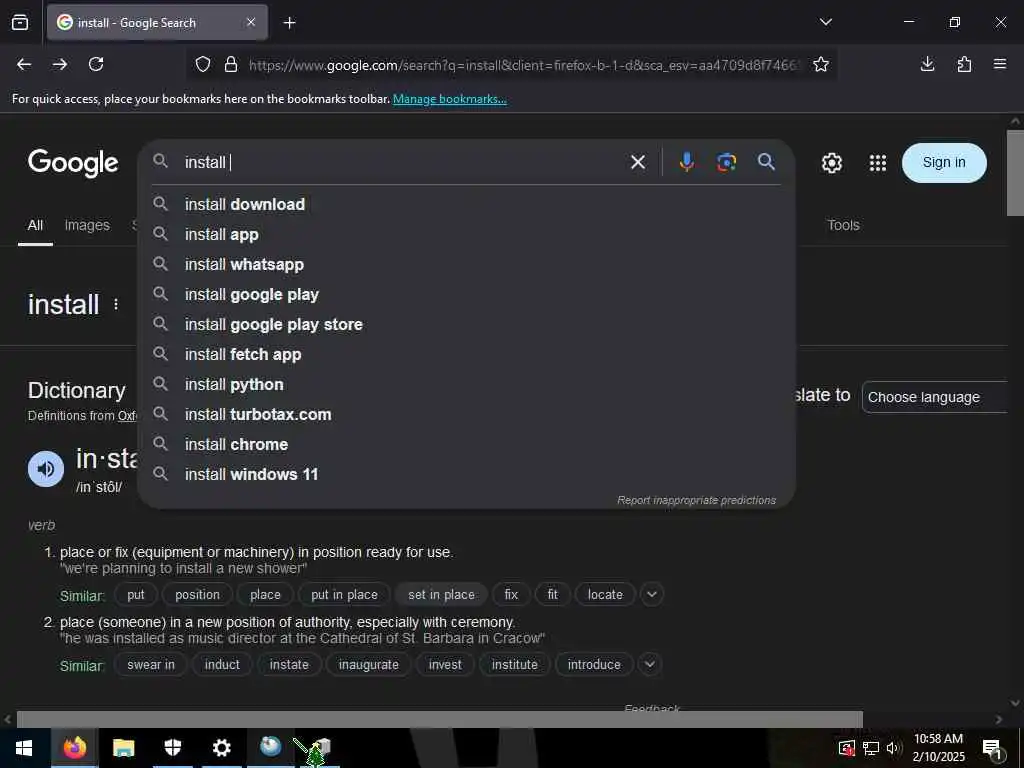
Task: Play the pronunciation audio speaker button
Action: click(46, 469)
